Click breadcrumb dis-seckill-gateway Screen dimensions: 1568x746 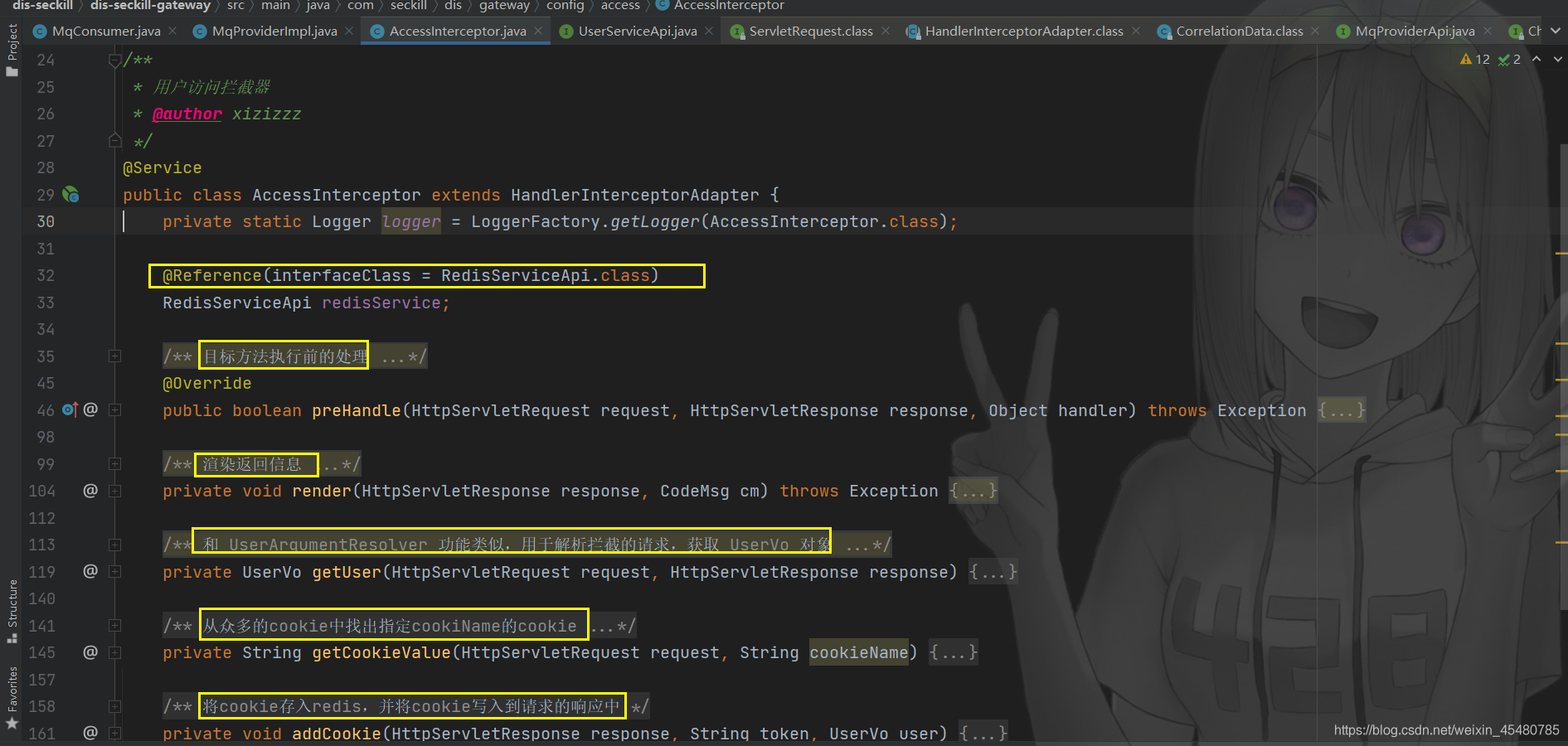point(150,6)
